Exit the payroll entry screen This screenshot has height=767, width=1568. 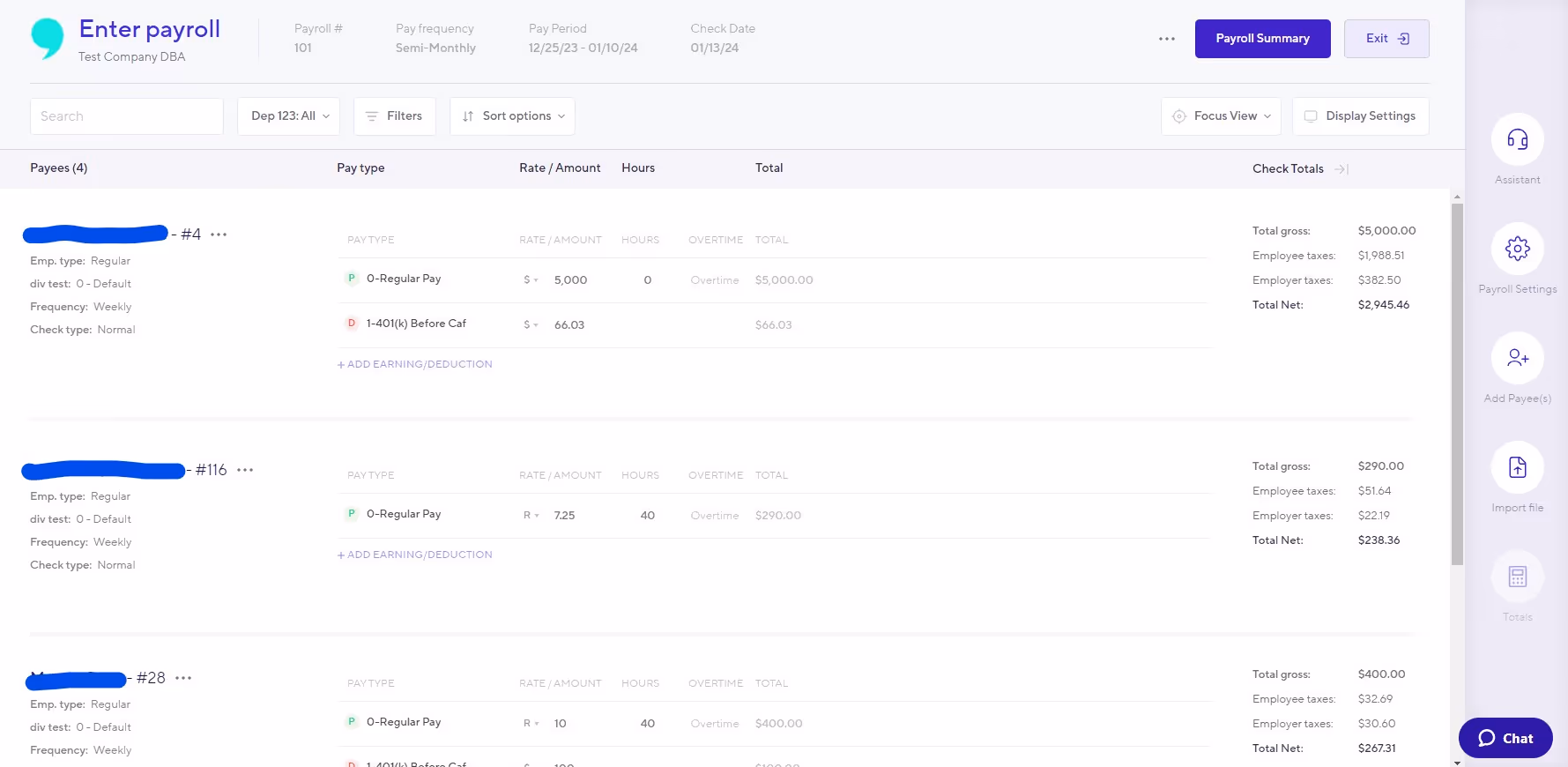[1386, 39]
